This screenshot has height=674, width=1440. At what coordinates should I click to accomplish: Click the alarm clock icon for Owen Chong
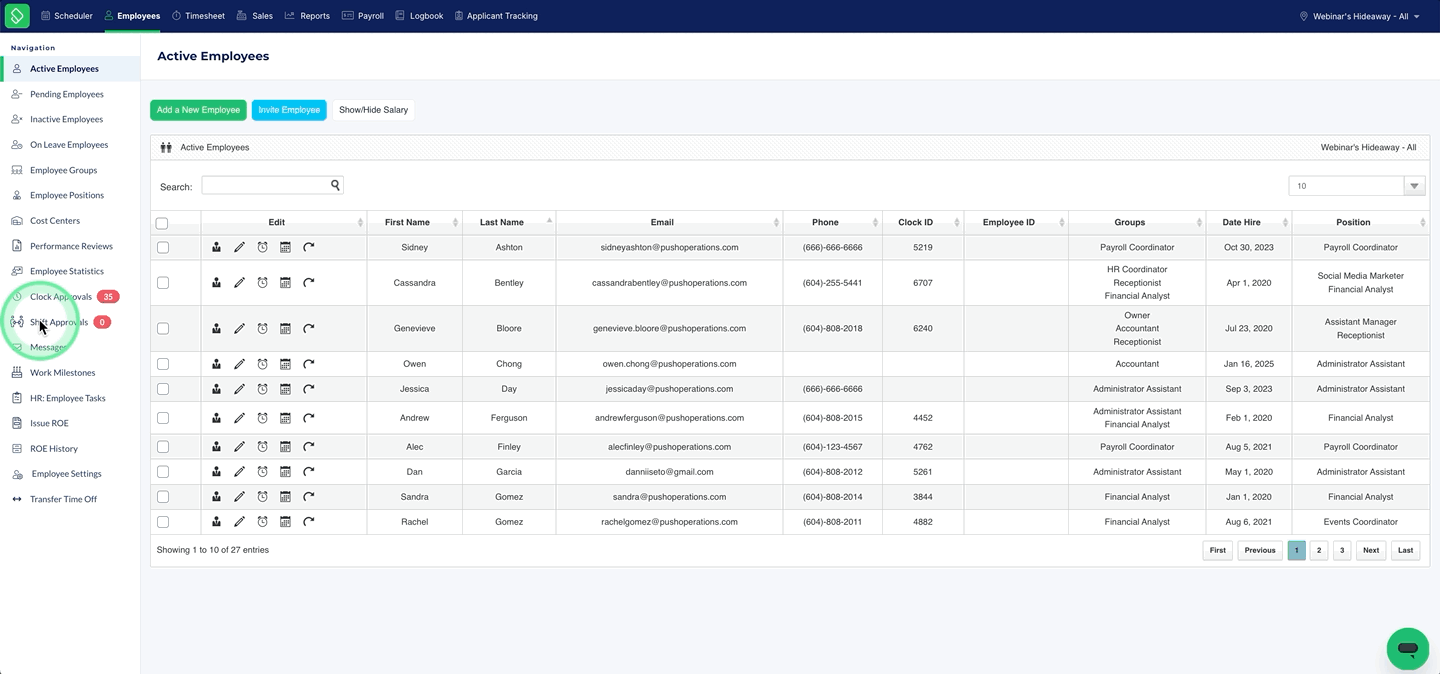(262, 364)
